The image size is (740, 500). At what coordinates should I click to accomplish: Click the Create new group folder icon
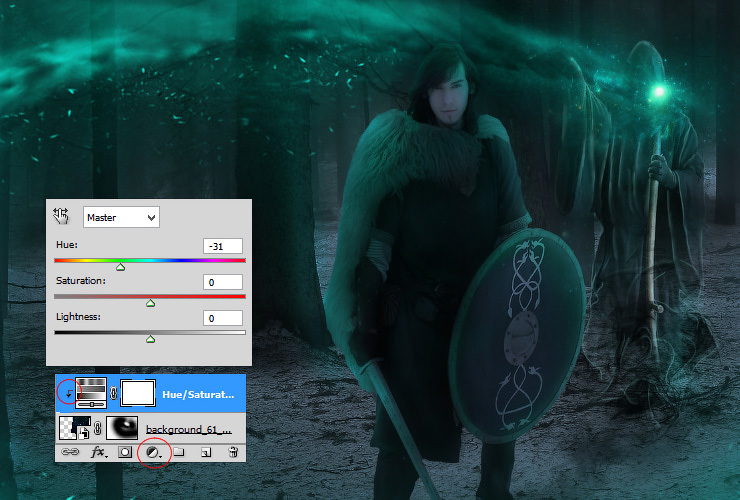178,452
